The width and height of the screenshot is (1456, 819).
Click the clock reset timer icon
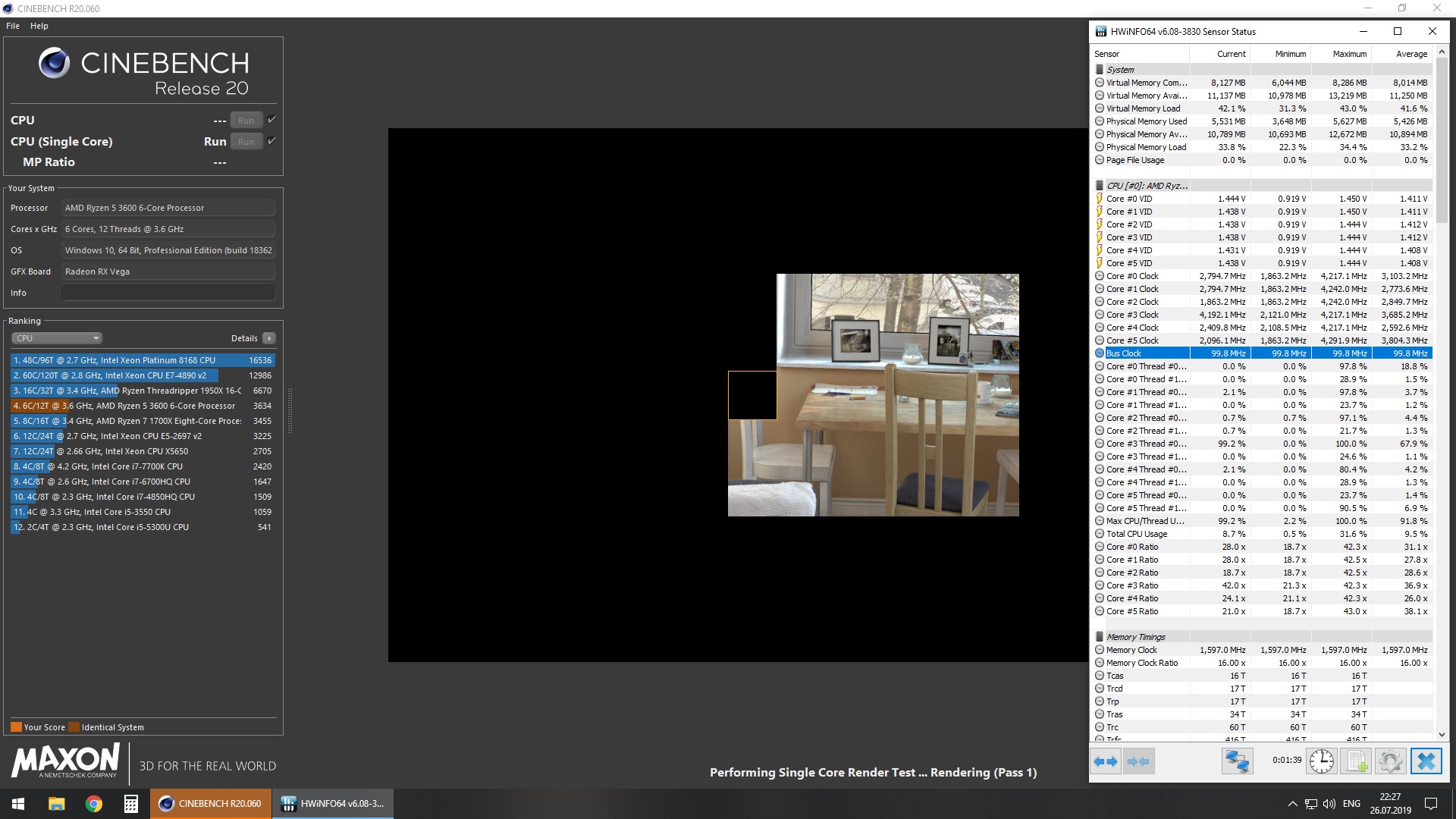point(1321,761)
